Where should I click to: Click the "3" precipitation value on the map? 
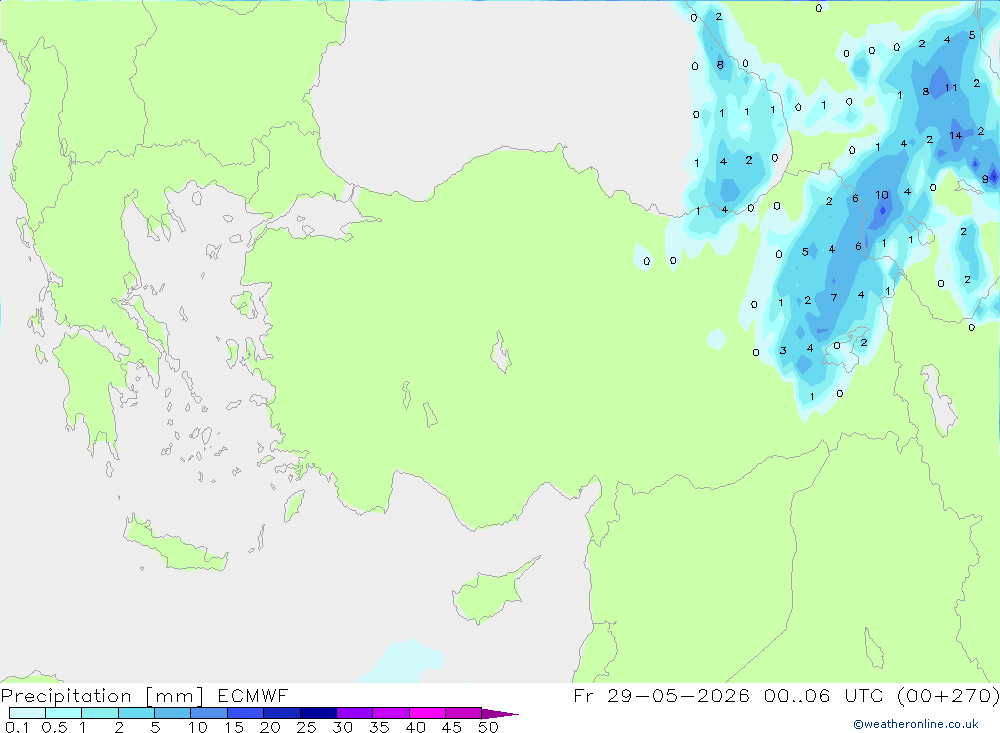783,350
